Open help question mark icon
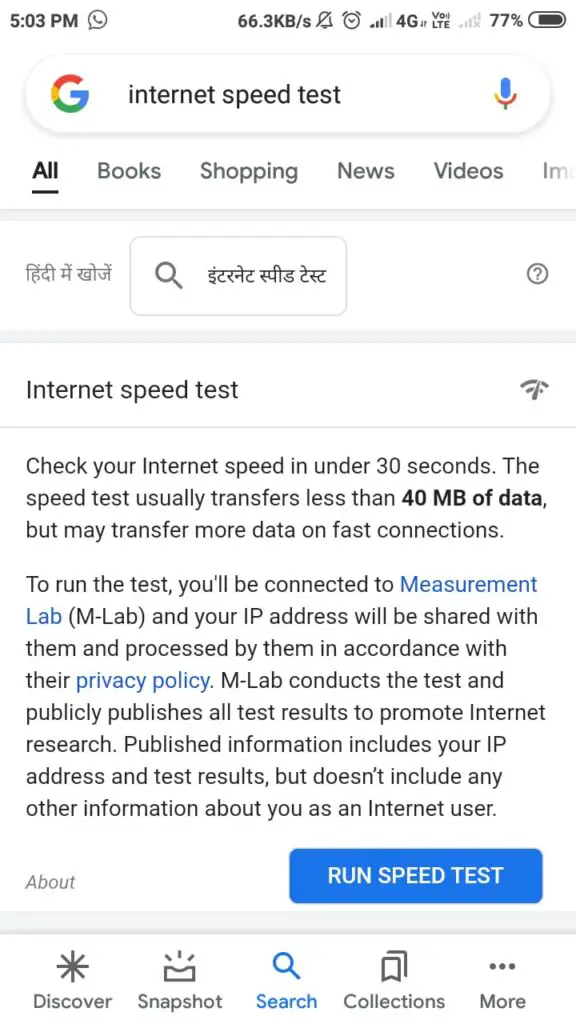Screen dimensions: 576x1024 click(537, 274)
